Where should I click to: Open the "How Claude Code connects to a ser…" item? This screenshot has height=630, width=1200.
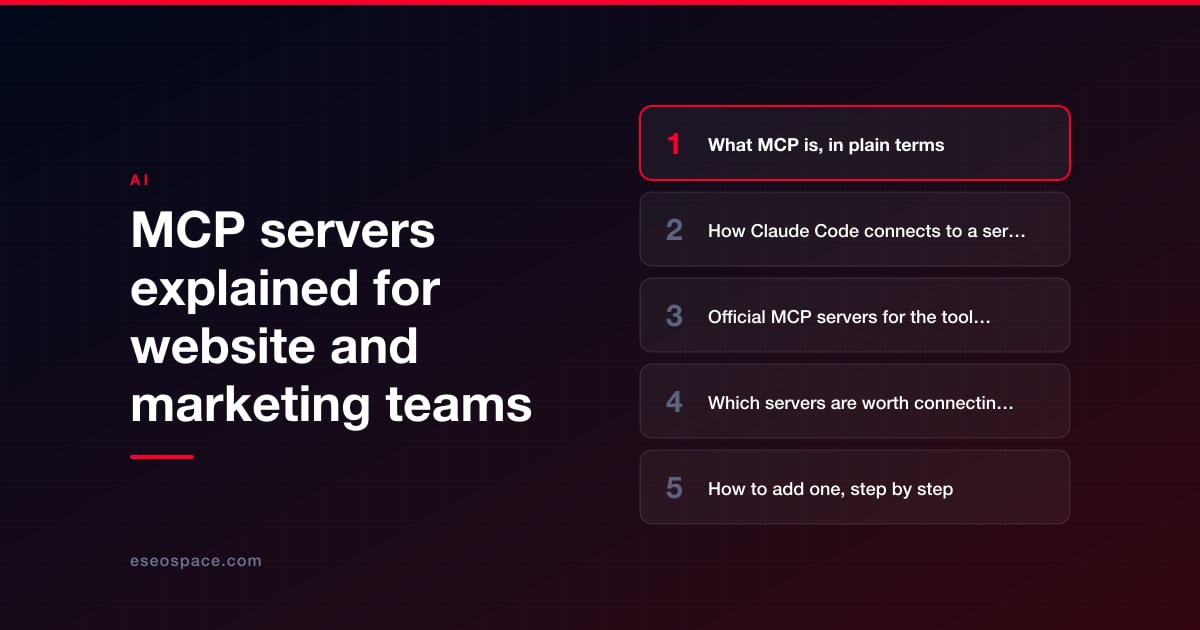[855, 229]
